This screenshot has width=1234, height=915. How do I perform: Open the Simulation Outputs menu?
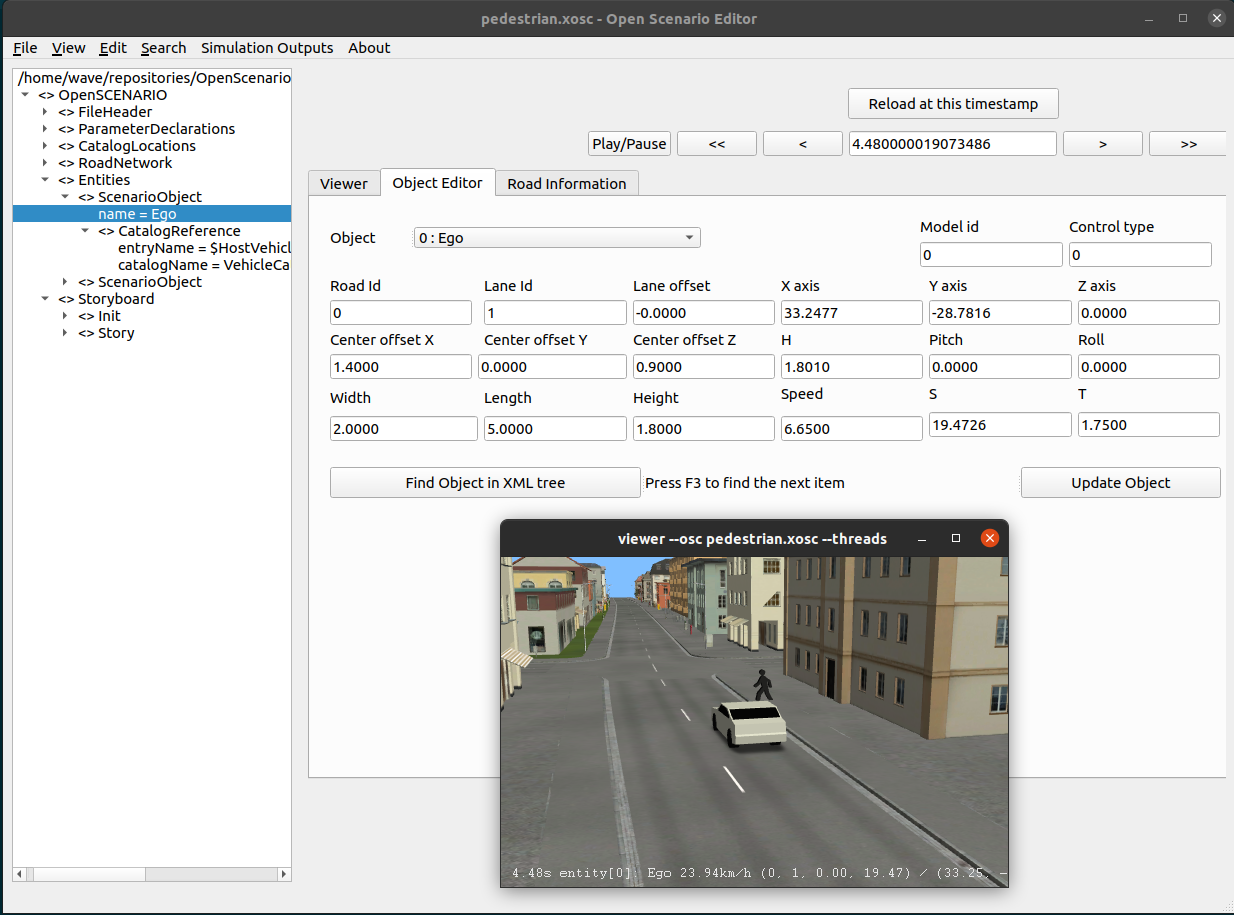(x=267, y=48)
